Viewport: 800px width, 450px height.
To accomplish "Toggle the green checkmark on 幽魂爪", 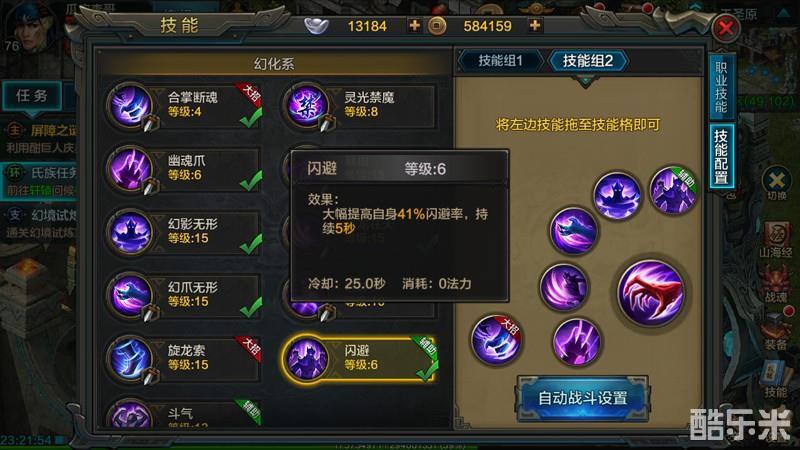I will pos(251,181).
